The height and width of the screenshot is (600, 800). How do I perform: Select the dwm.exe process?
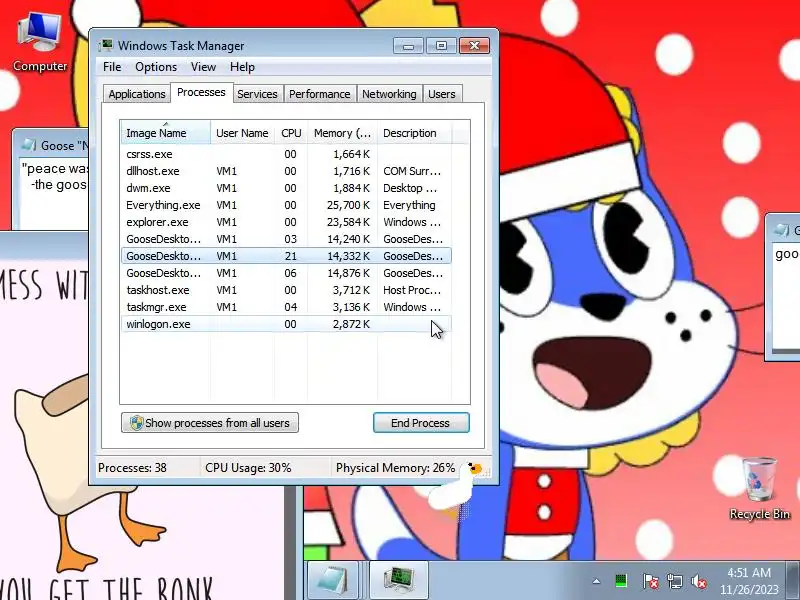coord(286,188)
